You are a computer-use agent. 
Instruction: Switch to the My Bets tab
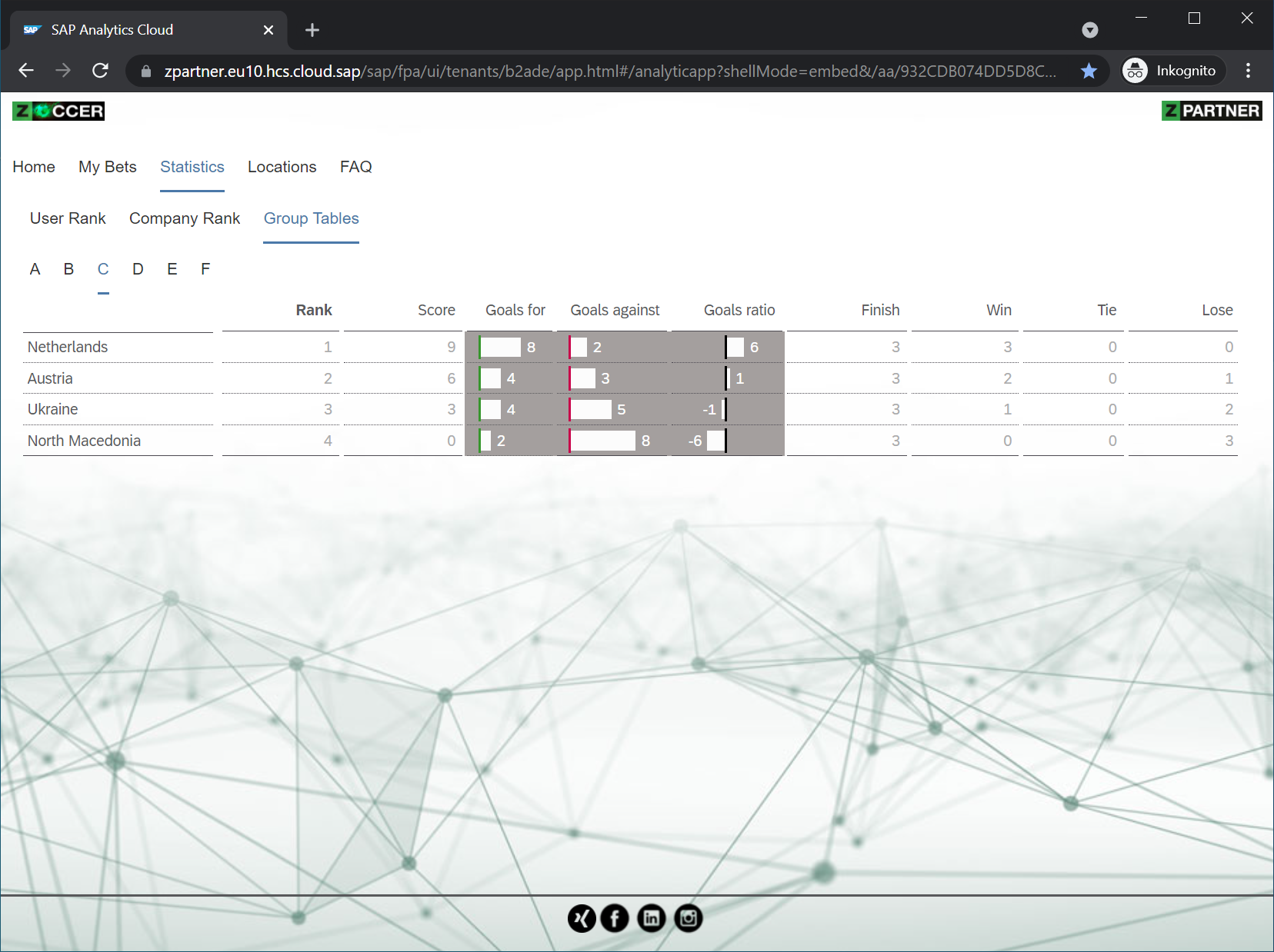[108, 167]
